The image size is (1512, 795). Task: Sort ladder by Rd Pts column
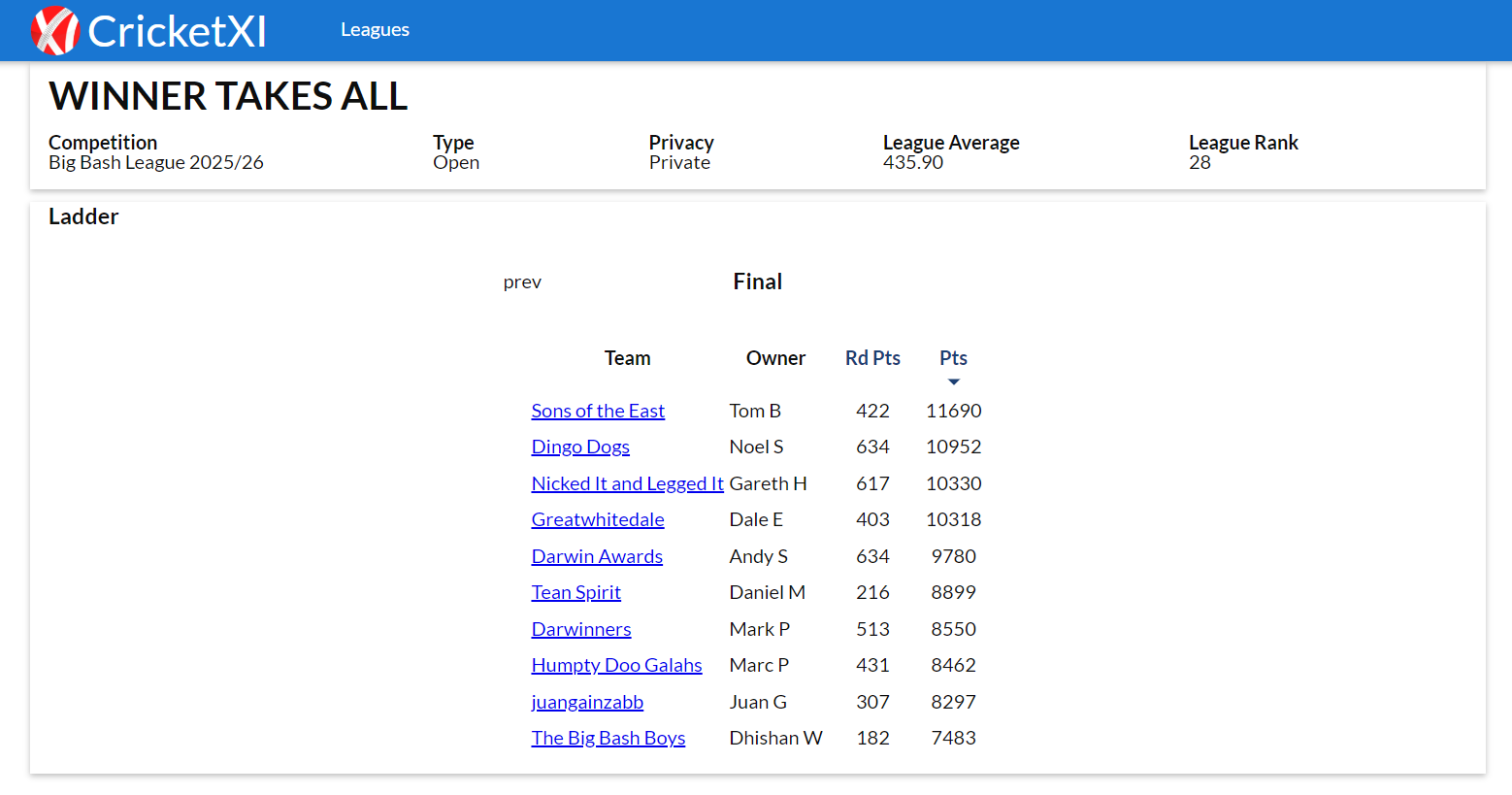[x=872, y=358]
